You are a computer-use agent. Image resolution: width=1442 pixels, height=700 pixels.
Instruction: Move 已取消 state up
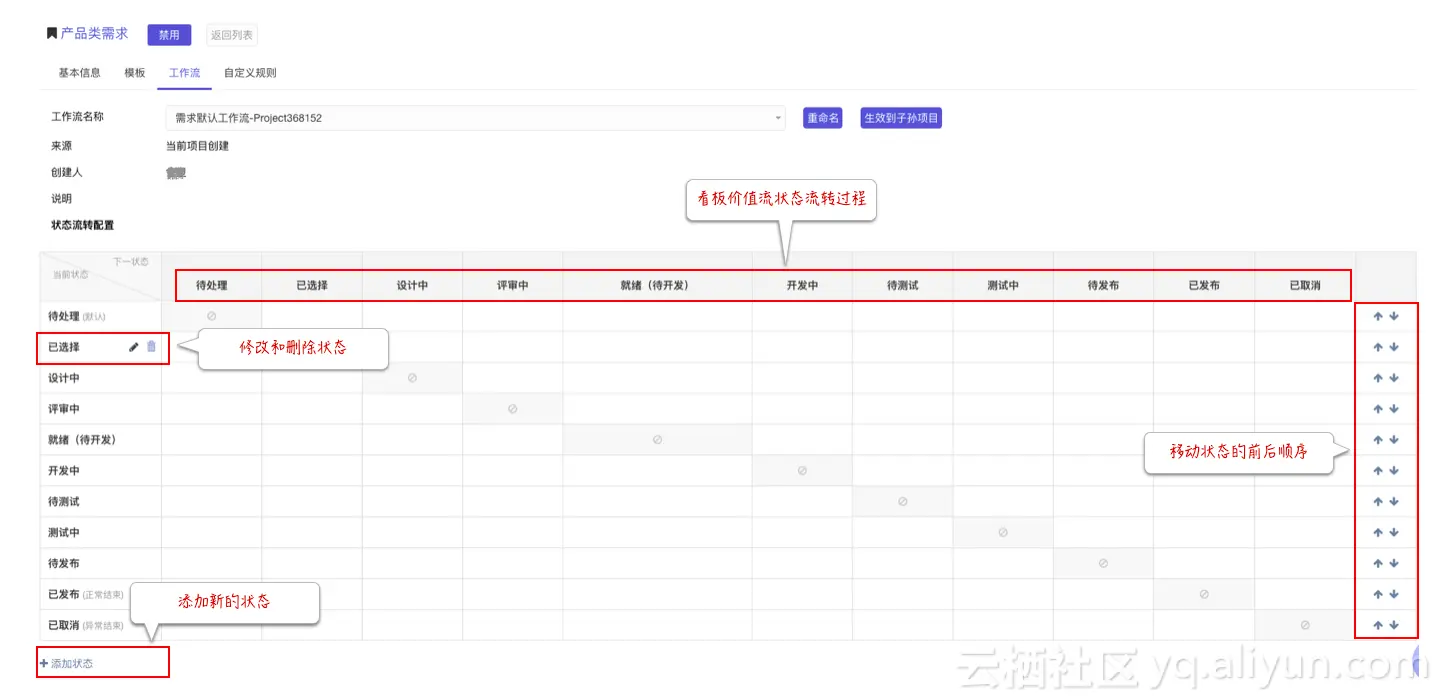click(x=1377, y=626)
